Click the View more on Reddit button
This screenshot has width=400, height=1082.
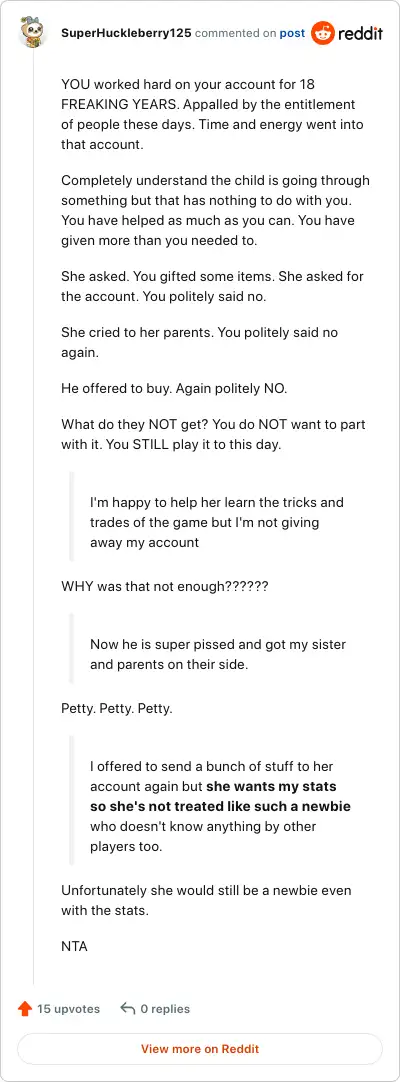pyautogui.click(x=200, y=1049)
